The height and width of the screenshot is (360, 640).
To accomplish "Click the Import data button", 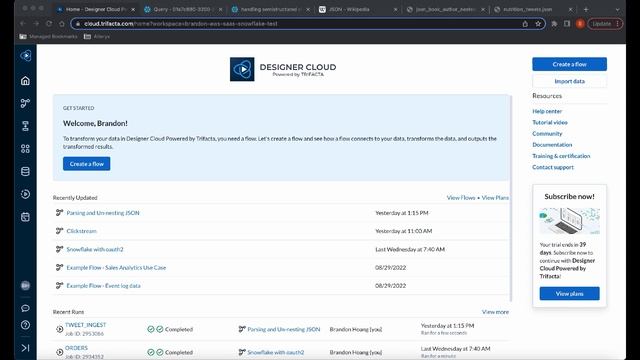I will 569,81.
